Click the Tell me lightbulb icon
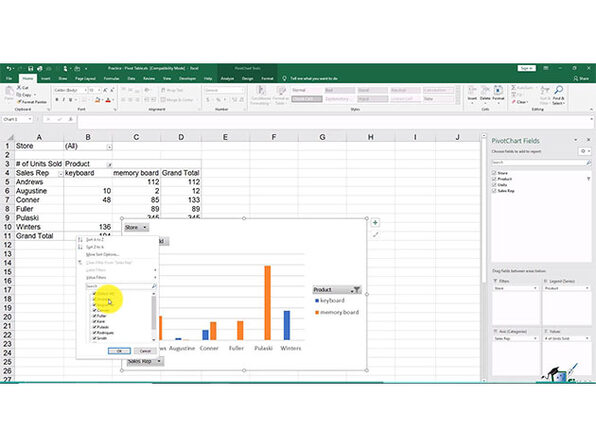The image size is (596, 447). (284, 78)
